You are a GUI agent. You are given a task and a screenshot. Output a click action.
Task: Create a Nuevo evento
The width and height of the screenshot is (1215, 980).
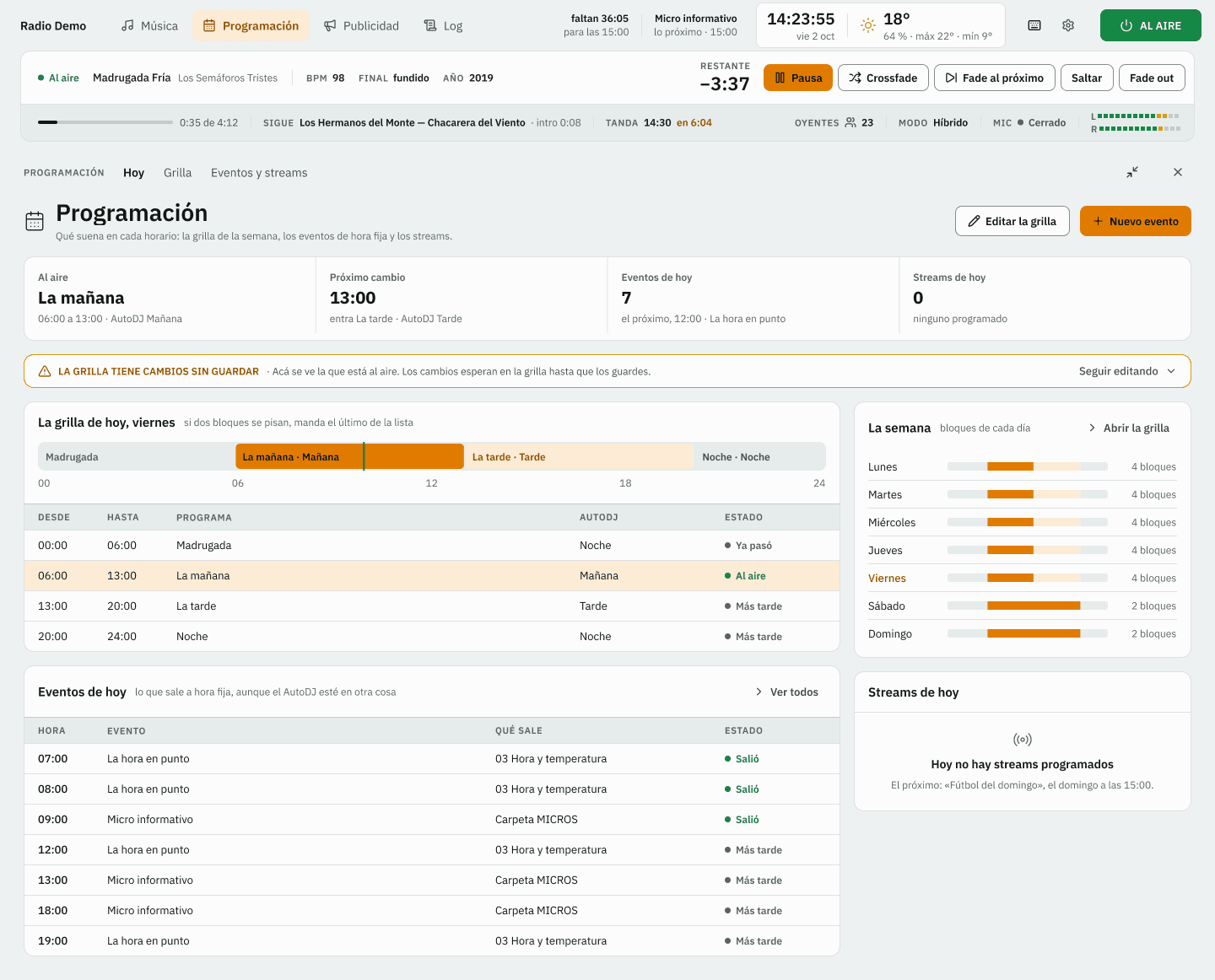point(1136,221)
